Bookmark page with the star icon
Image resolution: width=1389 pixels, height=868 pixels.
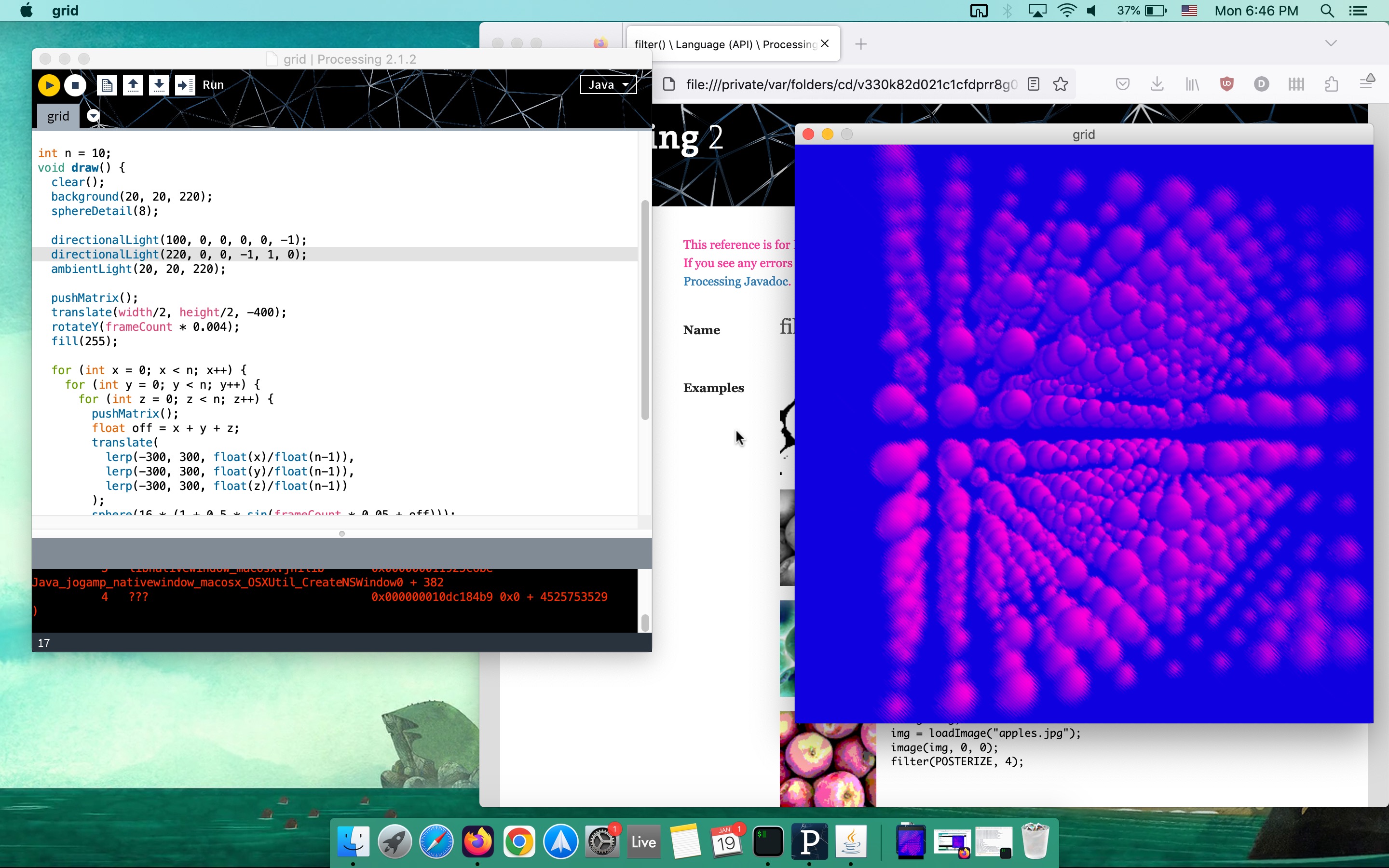click(x=1060, y=84)
